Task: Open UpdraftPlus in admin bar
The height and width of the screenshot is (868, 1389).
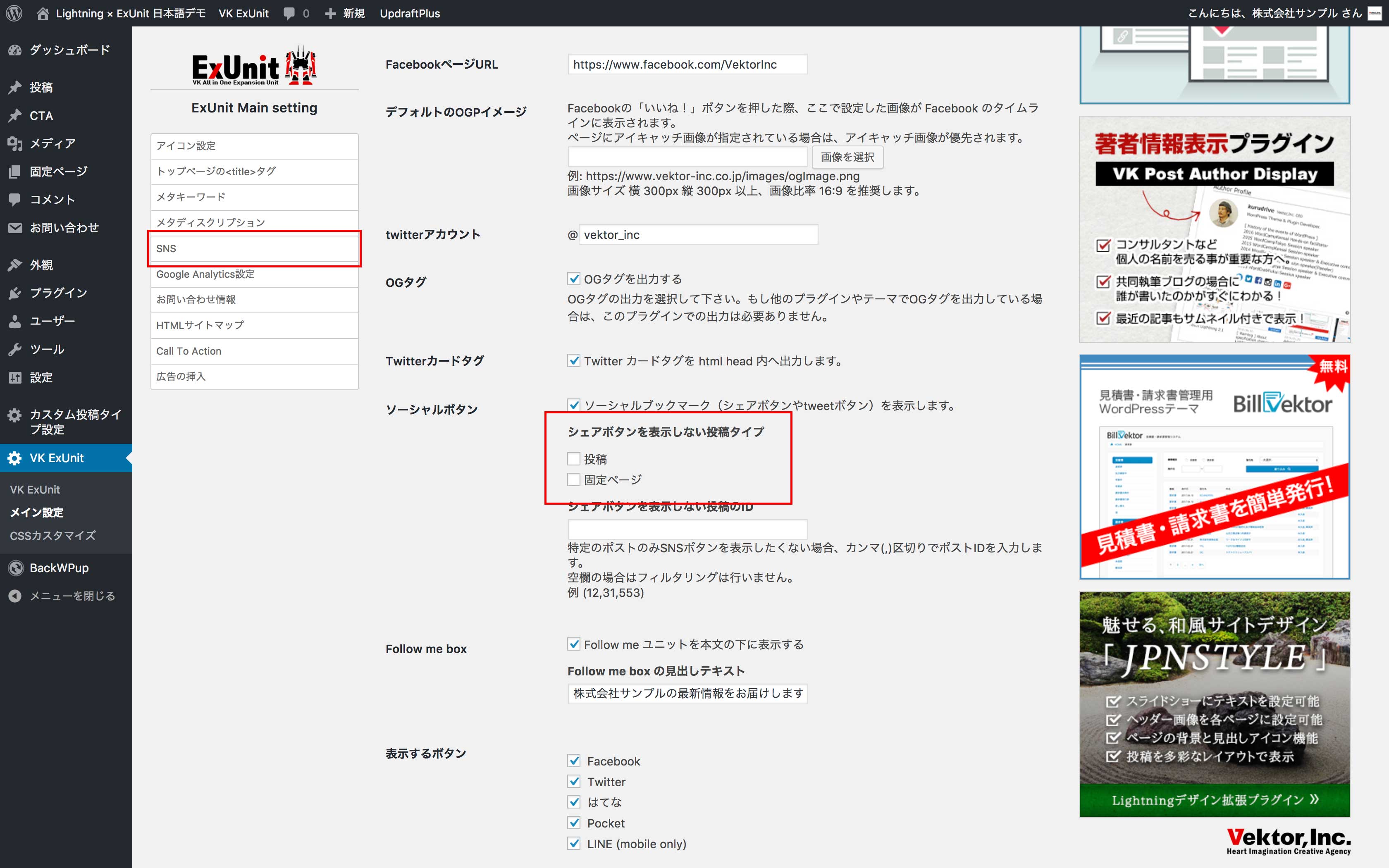Action: 410,13
